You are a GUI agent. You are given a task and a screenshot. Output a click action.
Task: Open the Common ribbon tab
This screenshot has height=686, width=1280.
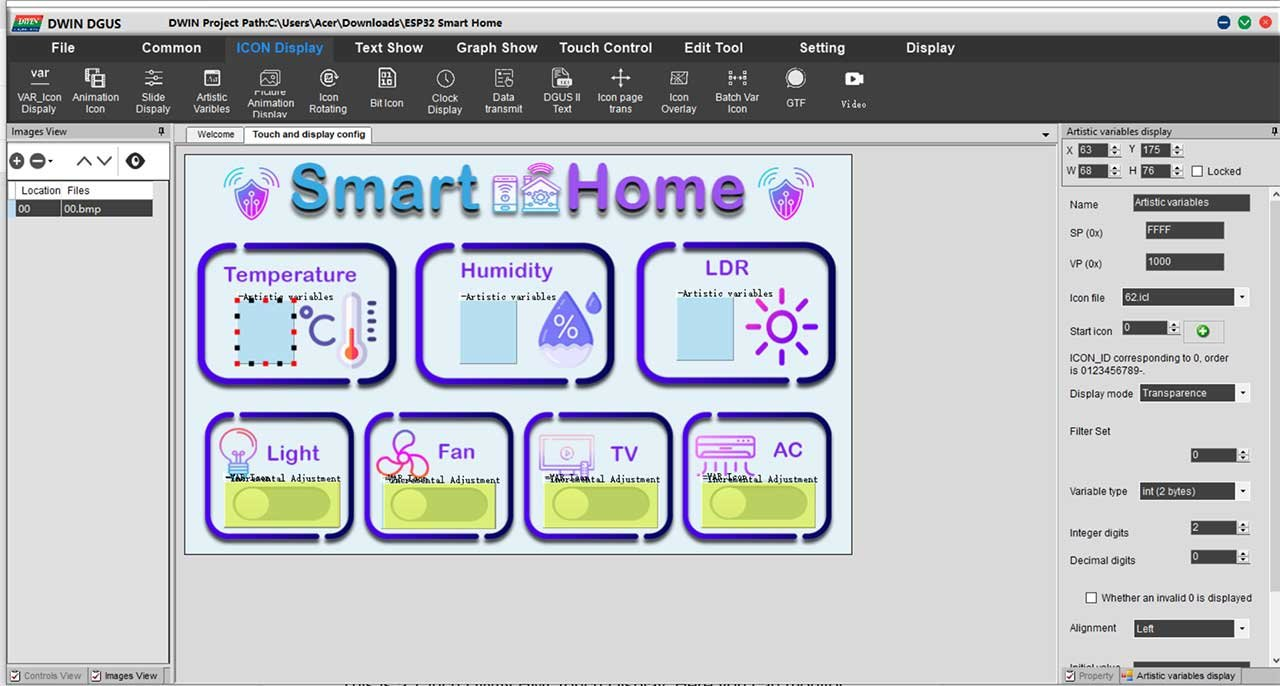point(171,47)
